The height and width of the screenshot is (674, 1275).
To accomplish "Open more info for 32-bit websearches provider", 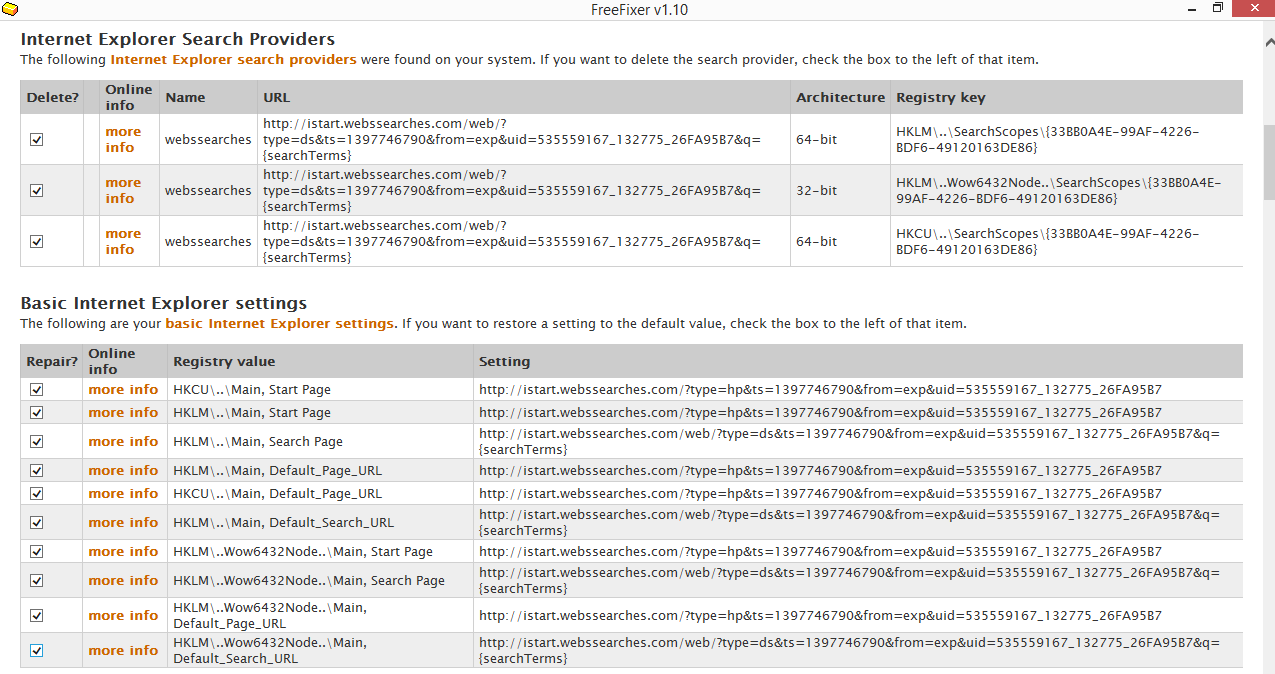I will (x=123, y=191).
